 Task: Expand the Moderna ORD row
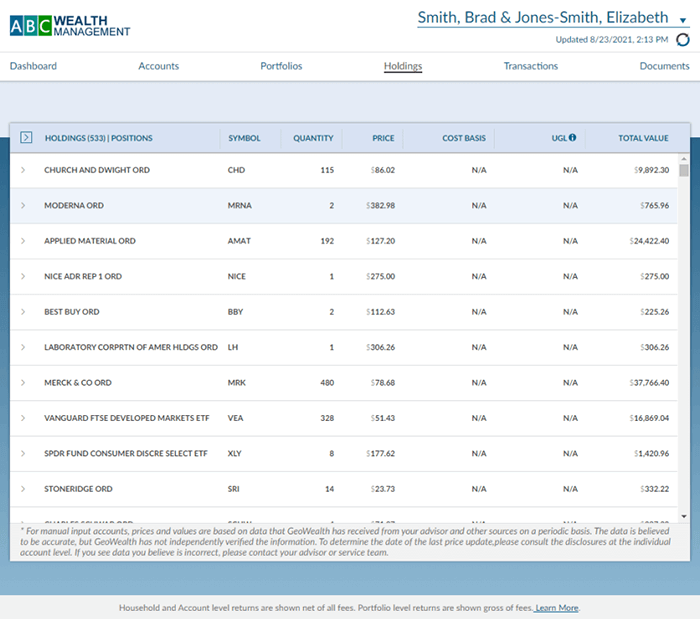[23, 205]
